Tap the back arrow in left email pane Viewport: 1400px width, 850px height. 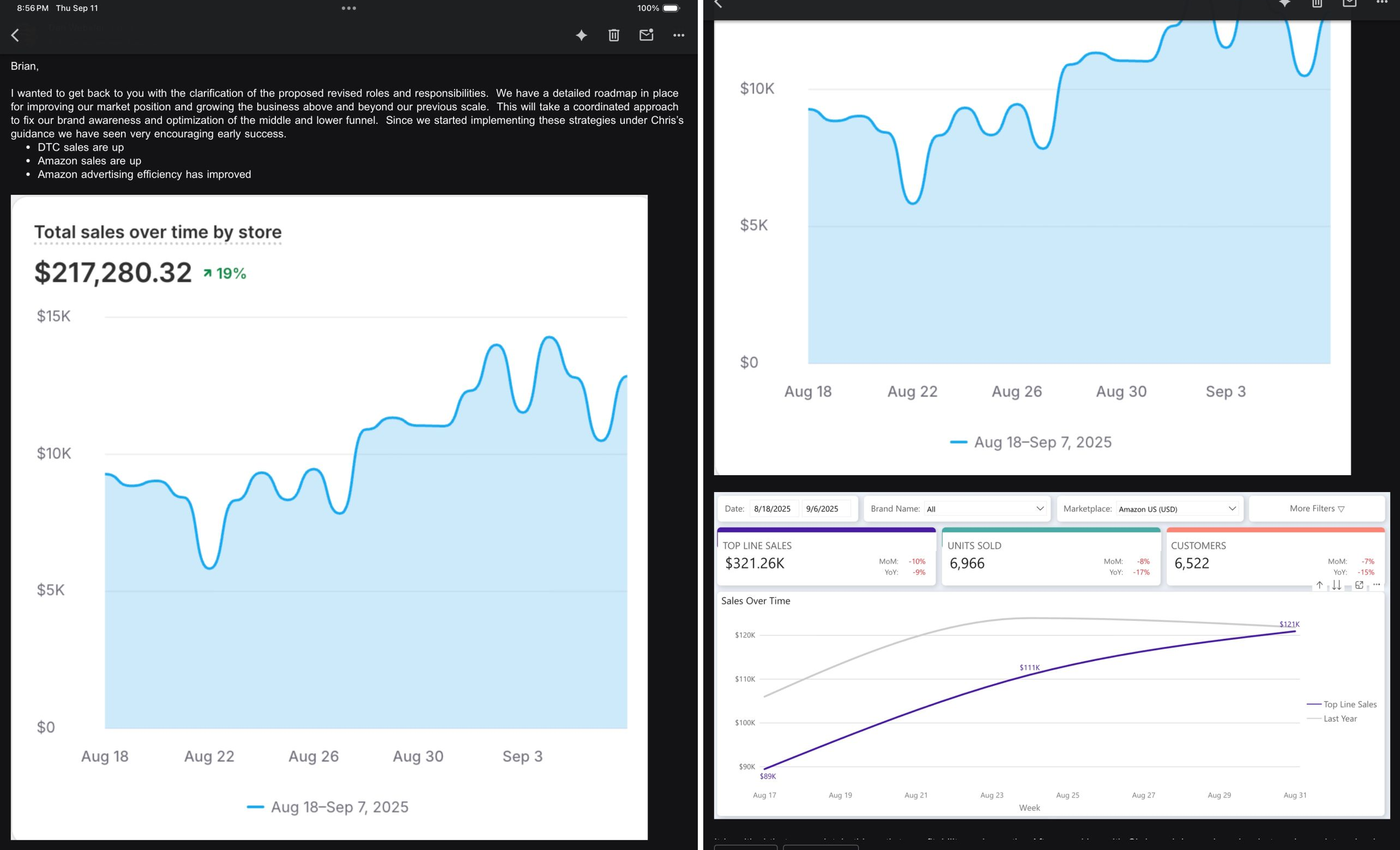pyautogui.click(x=15, y=35)
